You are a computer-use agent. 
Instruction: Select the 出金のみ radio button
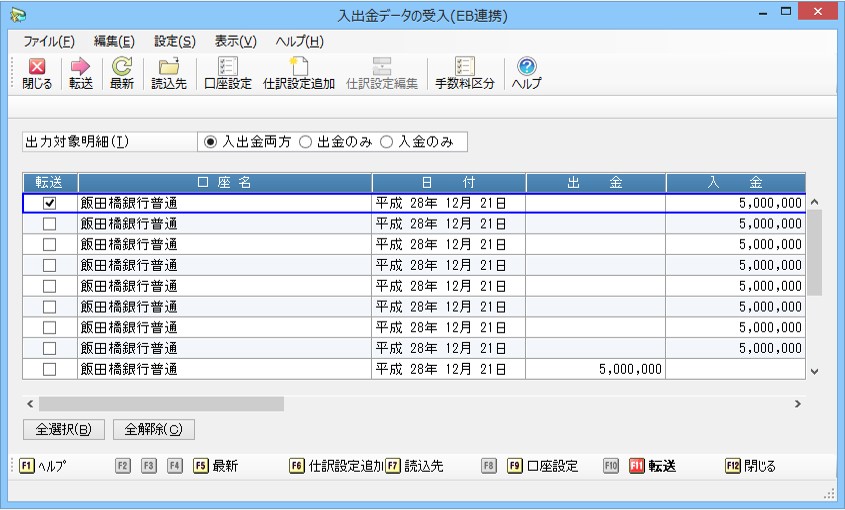306,142
